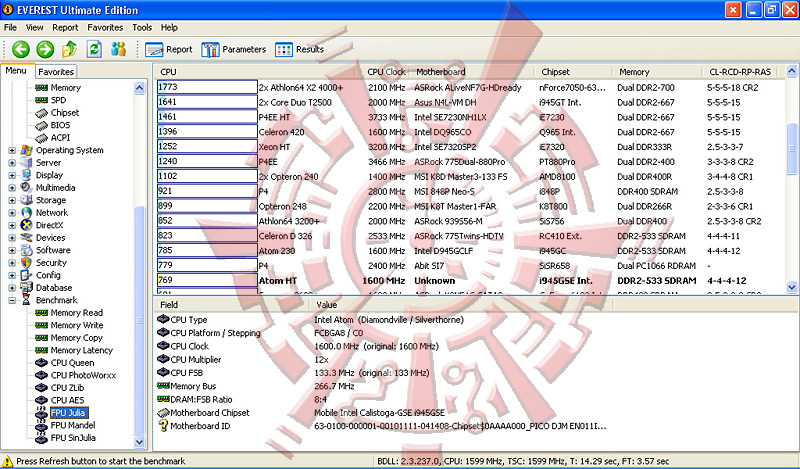Click the green Forward arrow icon

coord(45,50)
